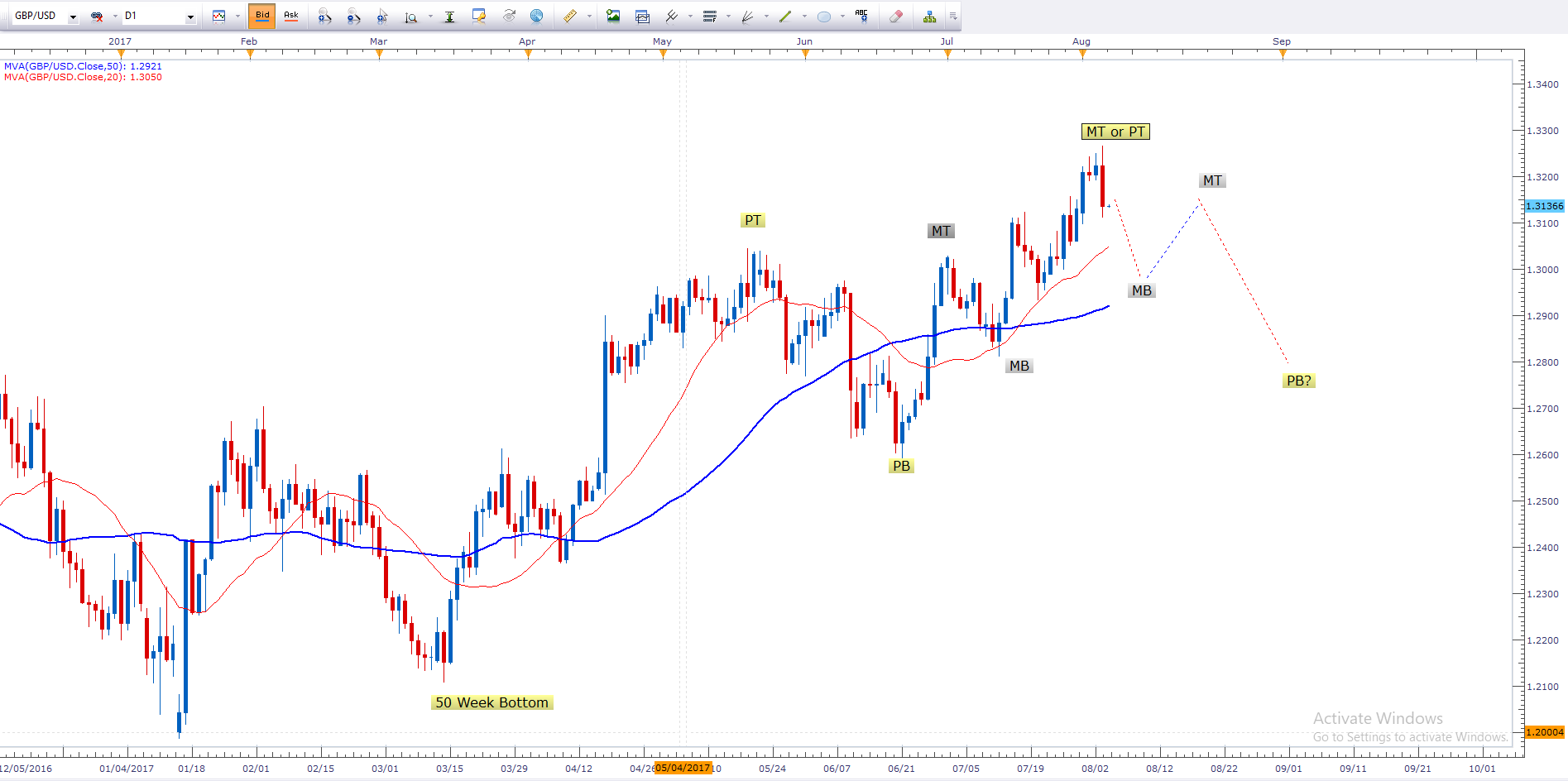Click the zoom out magnifier icon
This screenshot has width=1568, height=781.
point(353,16)
